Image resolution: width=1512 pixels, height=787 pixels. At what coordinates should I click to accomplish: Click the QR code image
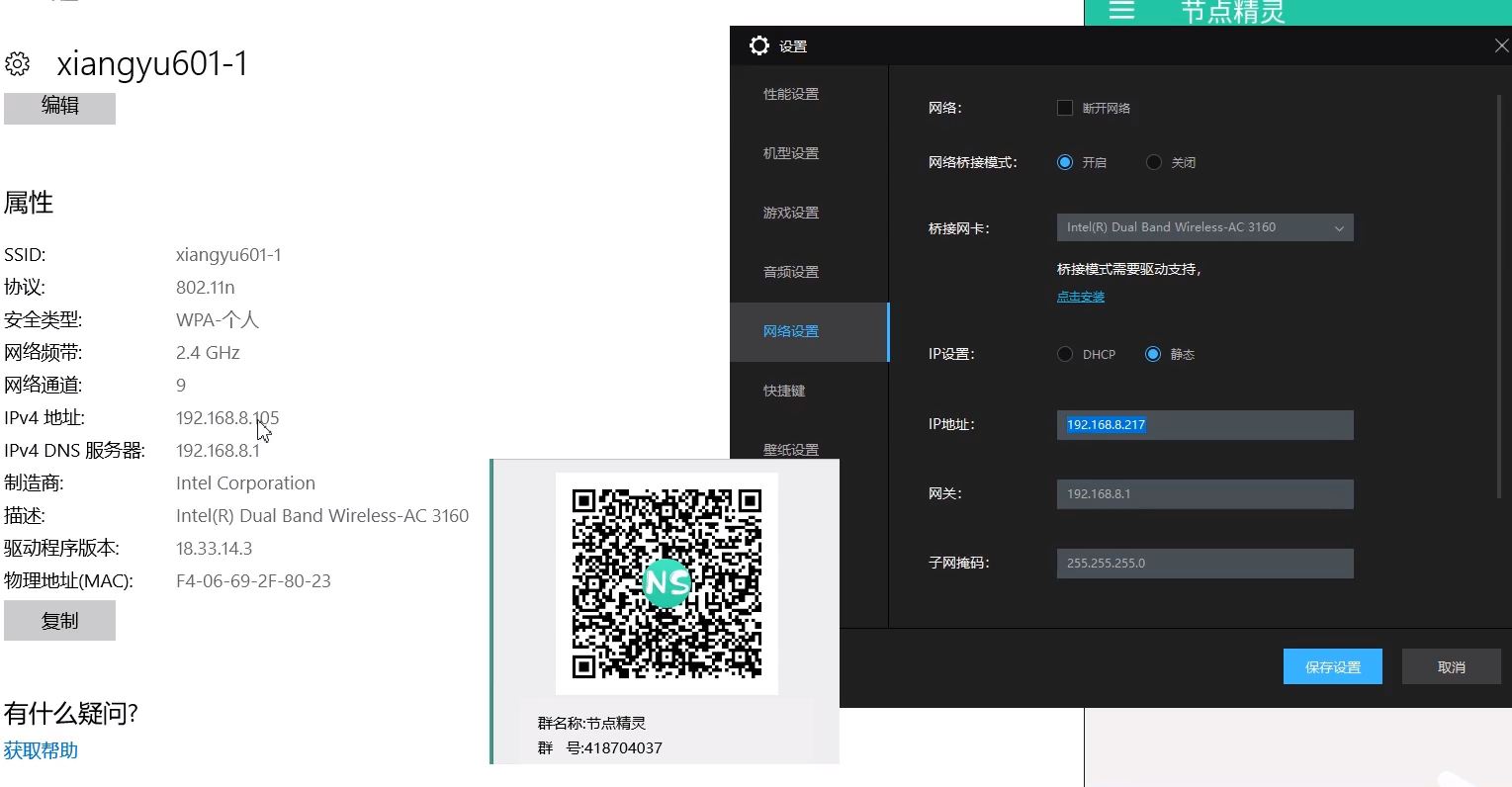pyautogui.click(x=667, y=583)
